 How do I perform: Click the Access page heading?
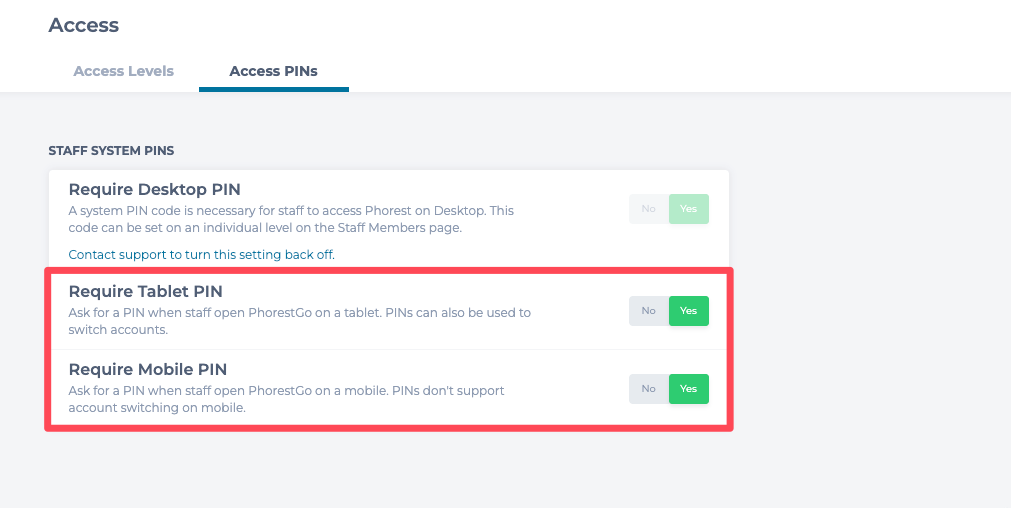tap(84, 26)
